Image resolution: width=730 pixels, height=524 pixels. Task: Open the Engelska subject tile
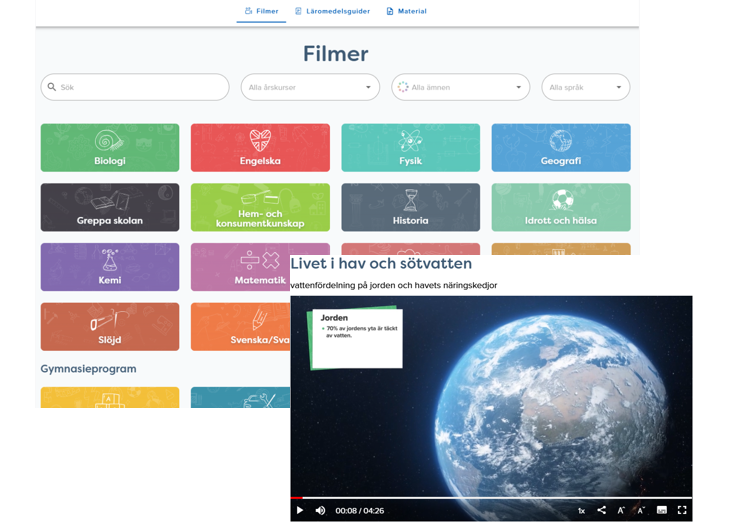pos(260,148)
